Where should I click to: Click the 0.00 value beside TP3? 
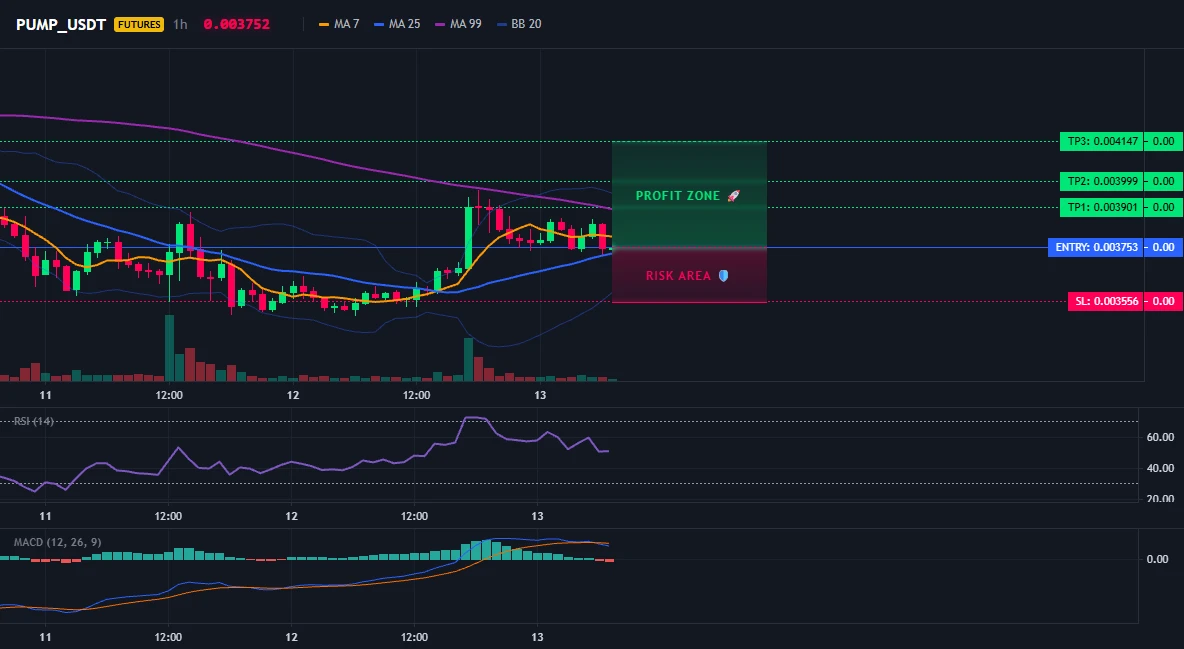[x=1164, y=141]
